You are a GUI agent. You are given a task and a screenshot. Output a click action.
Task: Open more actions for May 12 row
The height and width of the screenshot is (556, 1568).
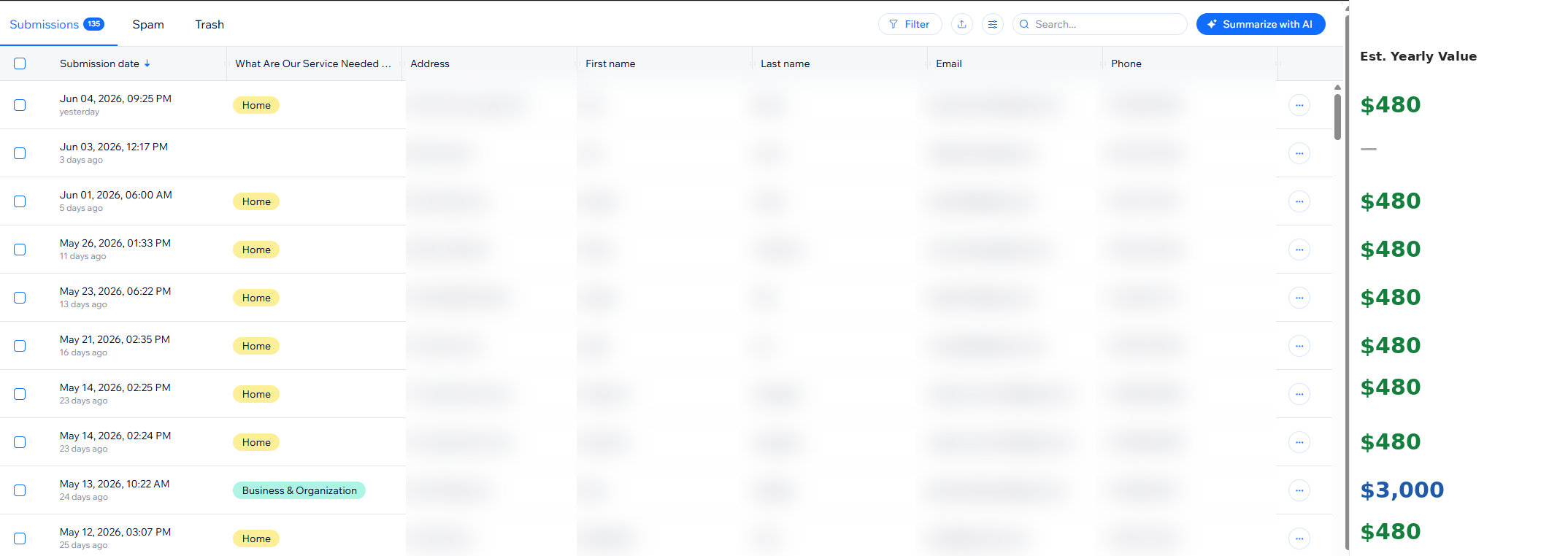point(1299,538)
